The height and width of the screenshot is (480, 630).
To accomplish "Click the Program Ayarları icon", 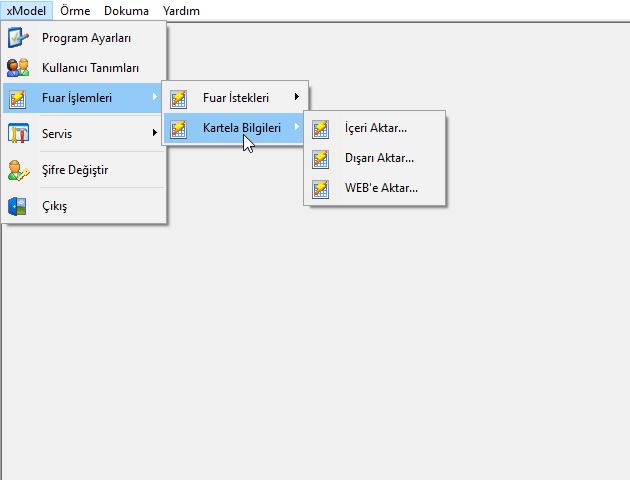I will (19, 38).
